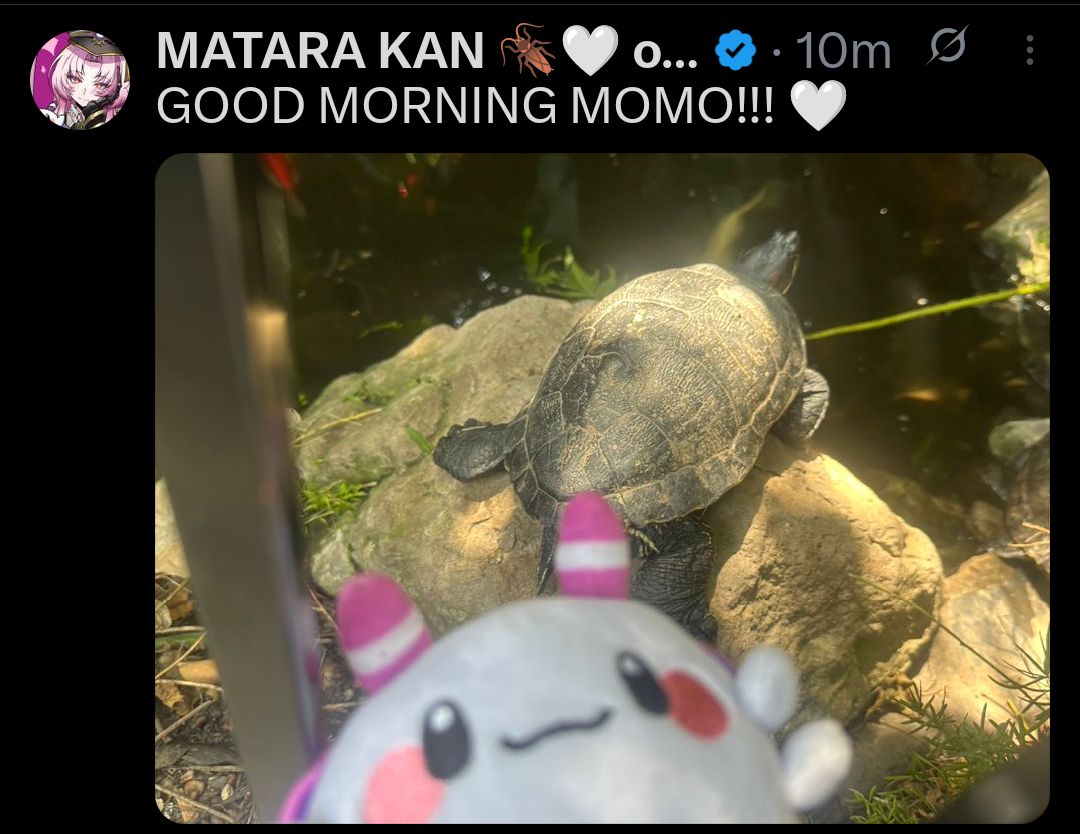
Task: Click the white heart emoji beside the name
Action: 590,50
